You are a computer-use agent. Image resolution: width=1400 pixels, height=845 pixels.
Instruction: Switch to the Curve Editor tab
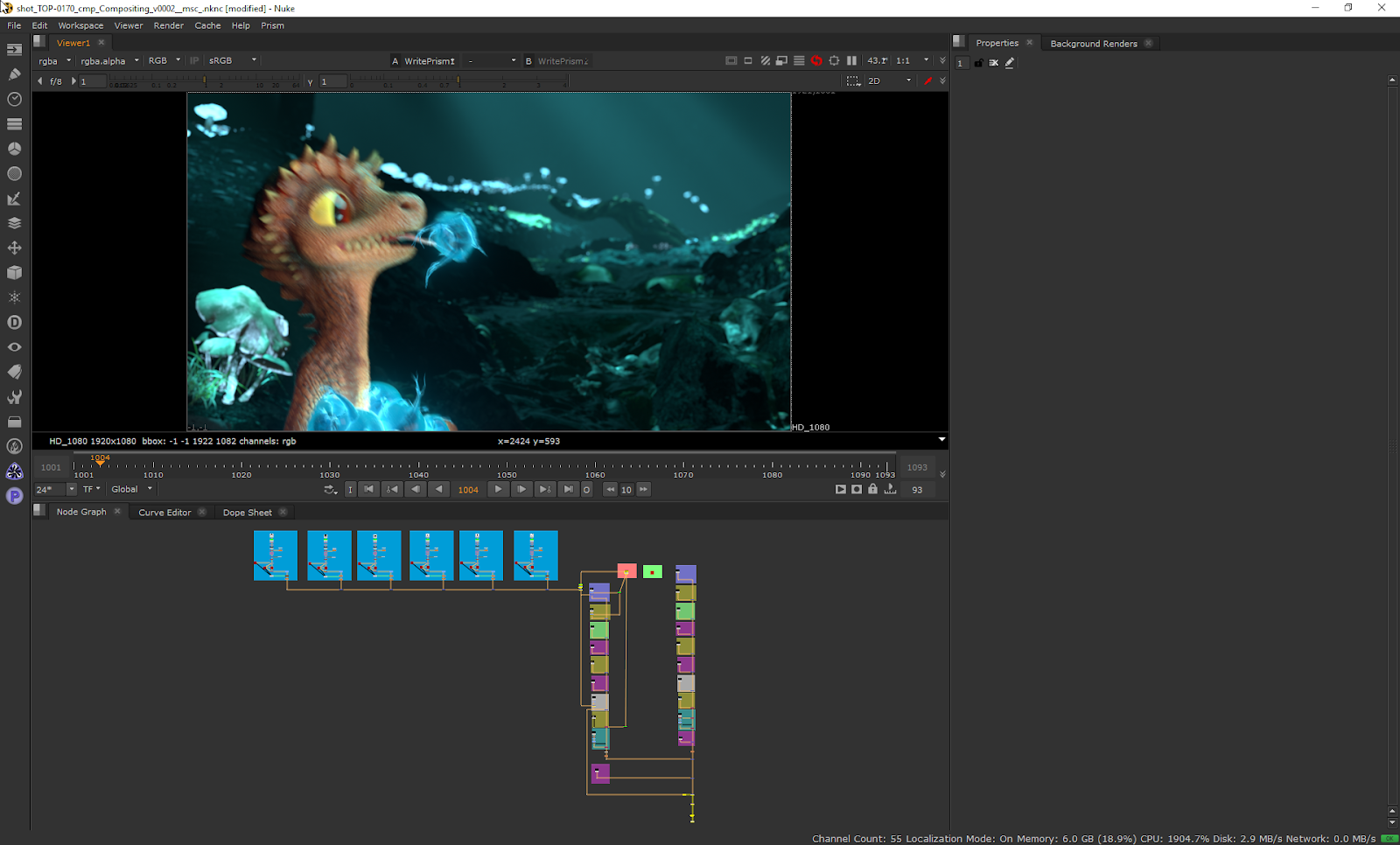point(164,513)
